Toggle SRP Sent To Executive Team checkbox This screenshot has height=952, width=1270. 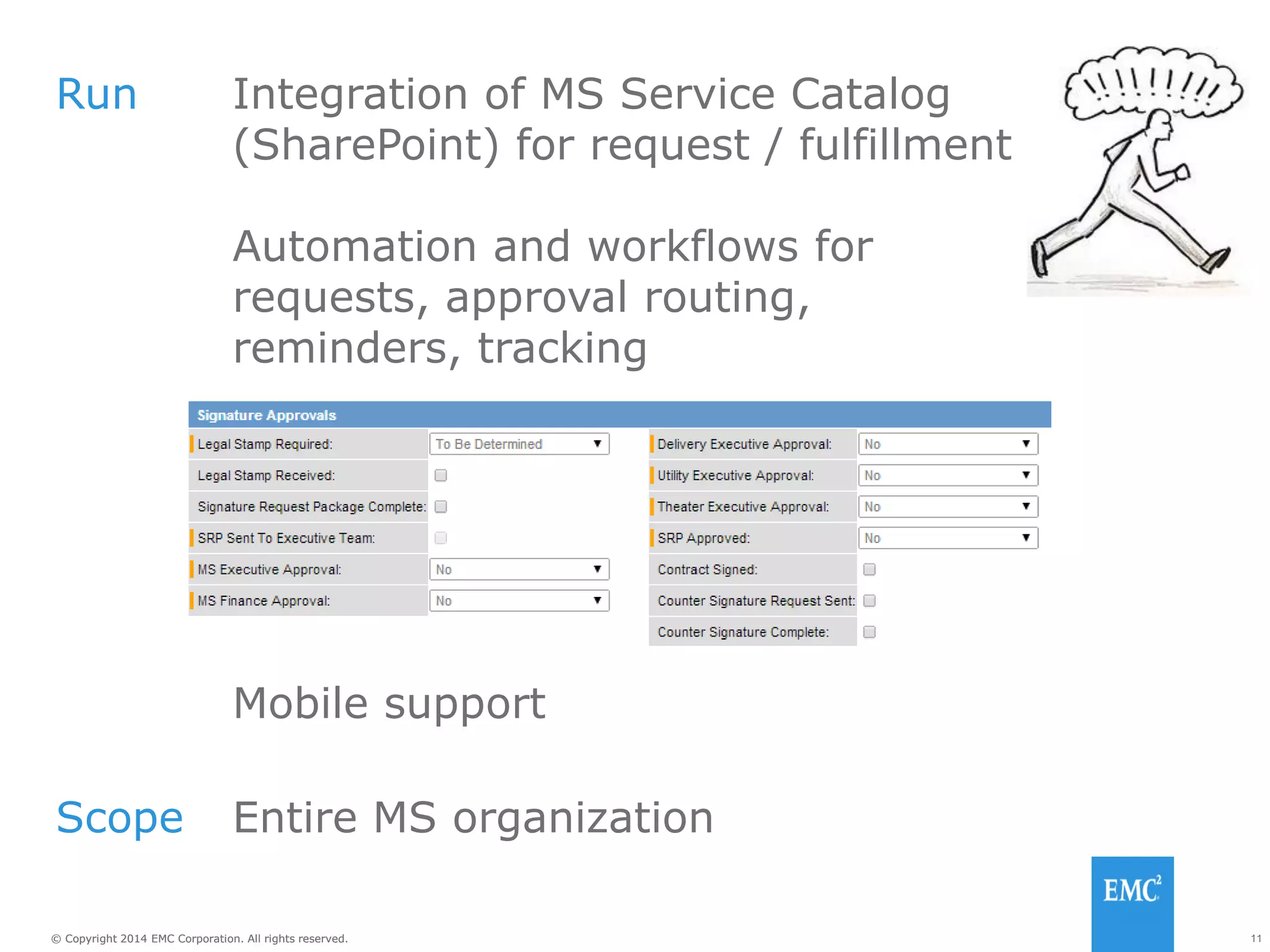(x=441, y=538)
